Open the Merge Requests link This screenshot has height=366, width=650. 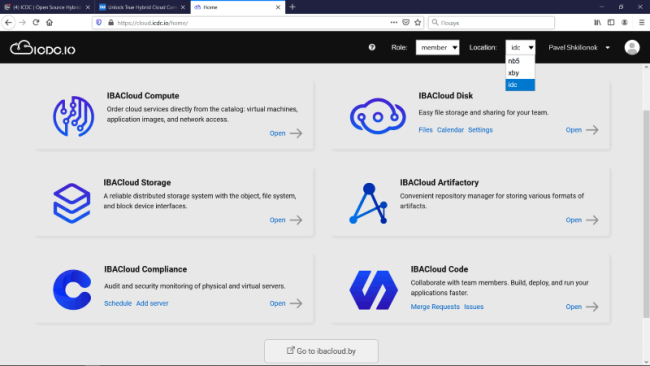435,307
